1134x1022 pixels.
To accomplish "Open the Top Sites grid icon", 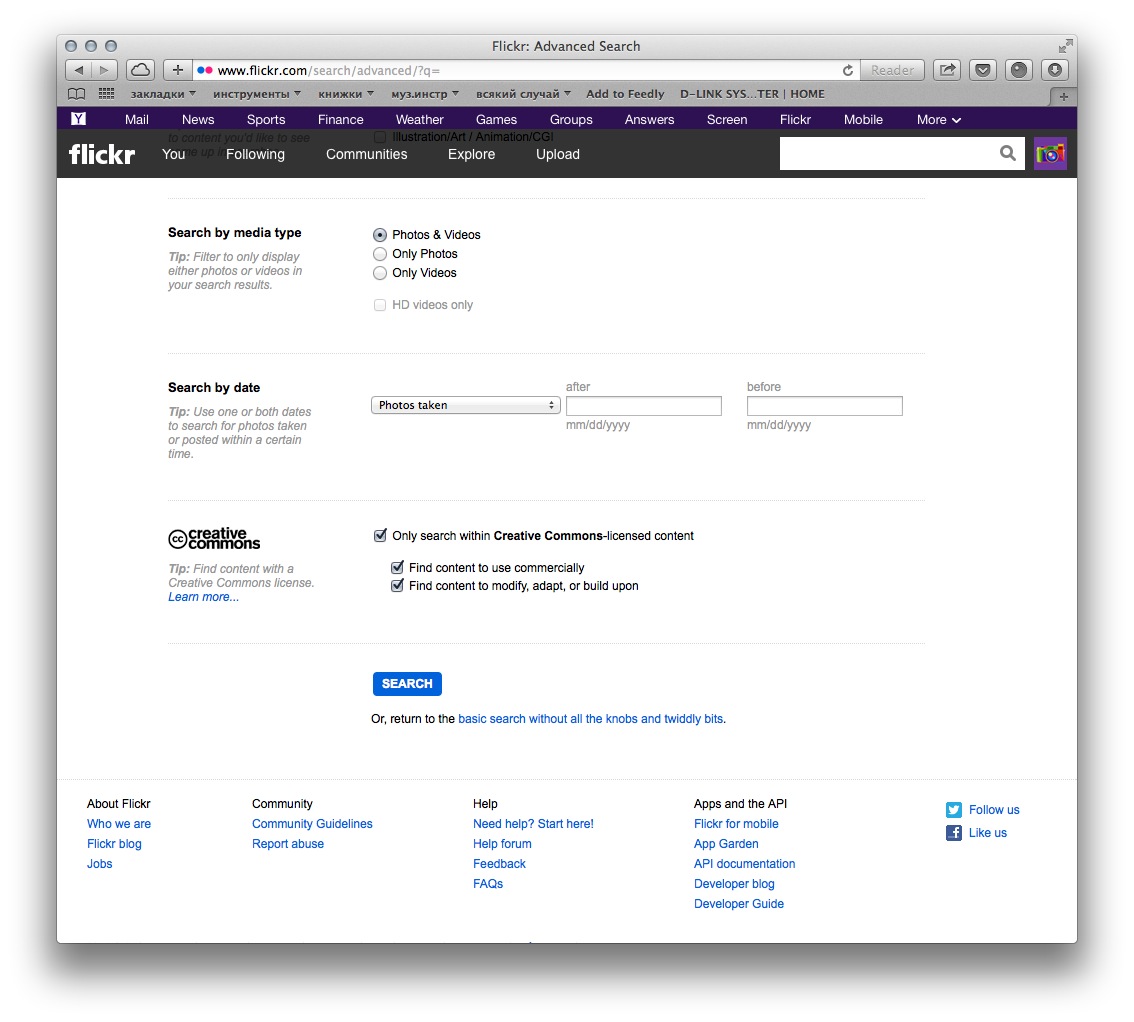I will point(106,94).
